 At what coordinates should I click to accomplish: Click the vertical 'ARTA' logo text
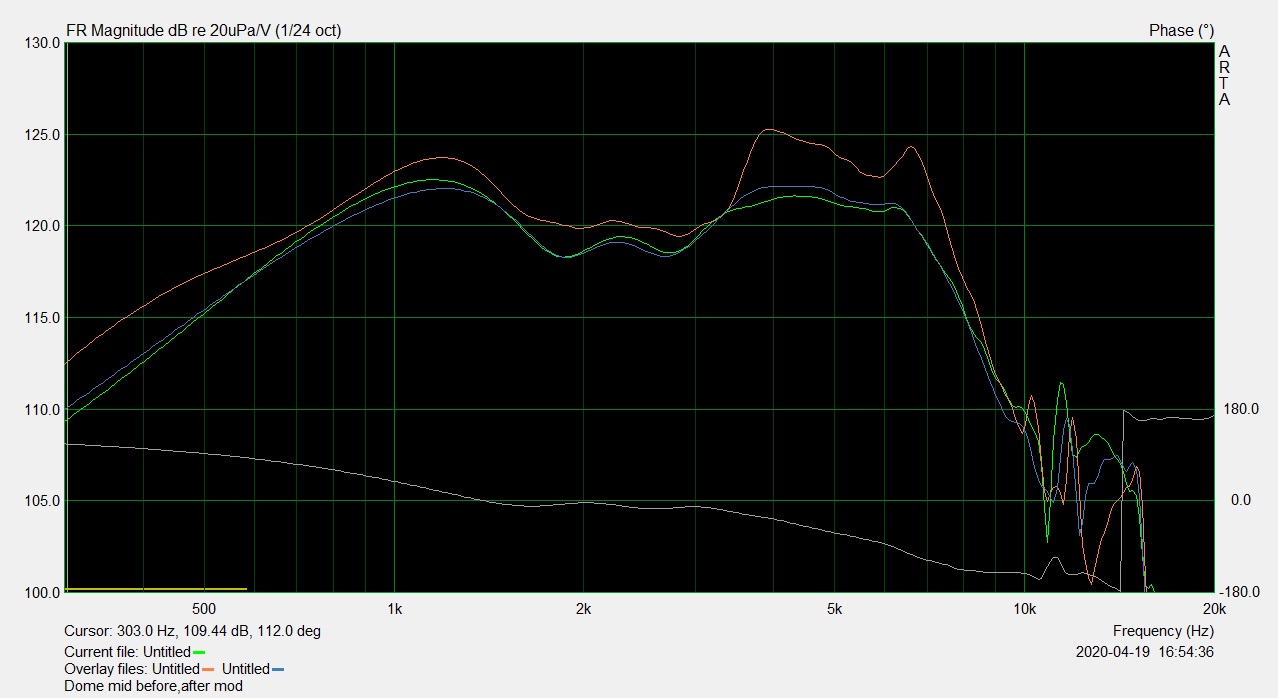1225,76
